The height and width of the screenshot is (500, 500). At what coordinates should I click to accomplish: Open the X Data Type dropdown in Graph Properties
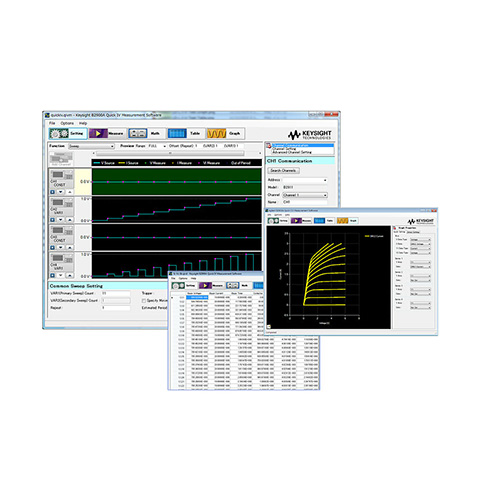(420, 240)
